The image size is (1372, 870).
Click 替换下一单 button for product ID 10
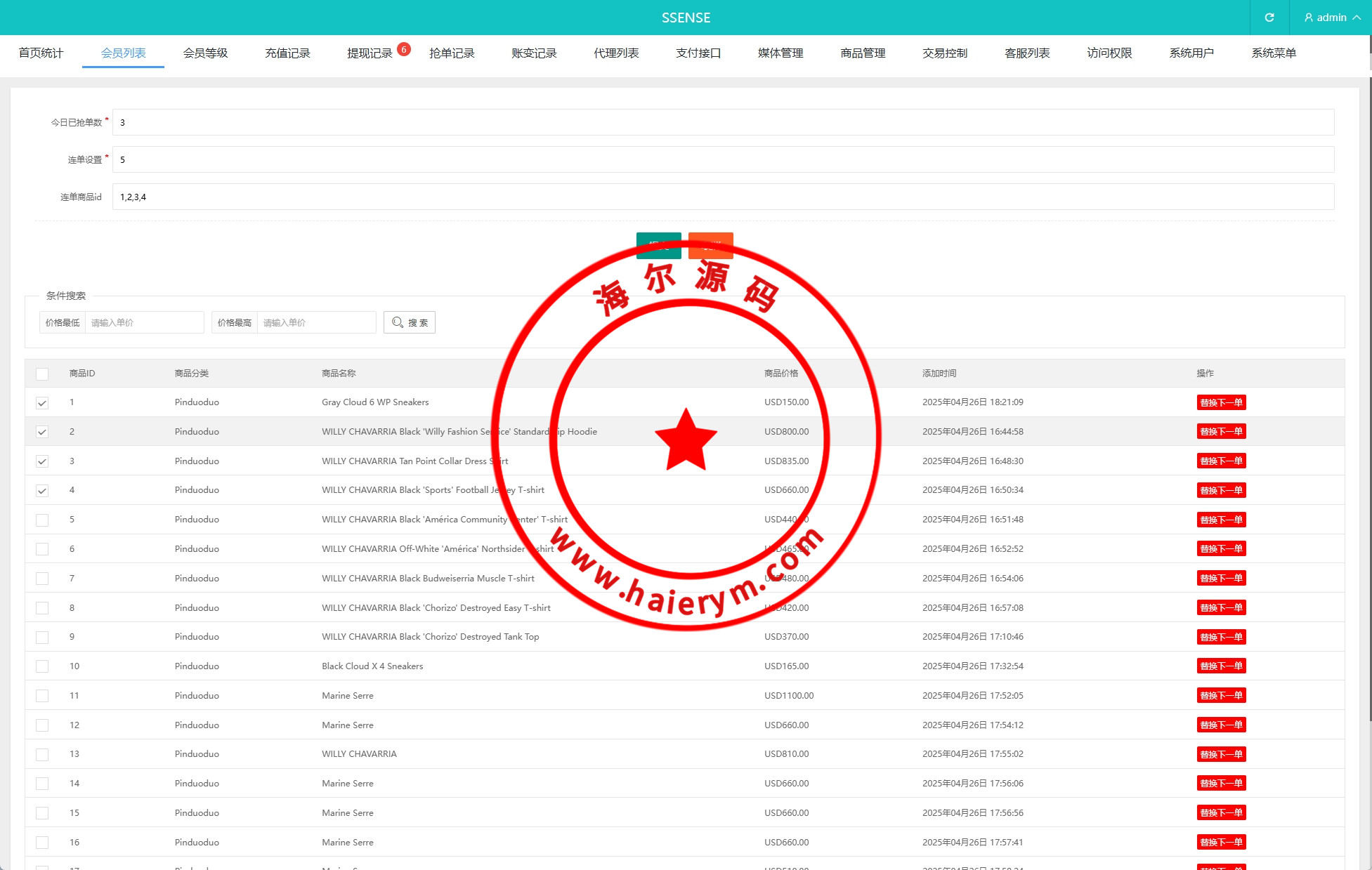click(1221, 666)
